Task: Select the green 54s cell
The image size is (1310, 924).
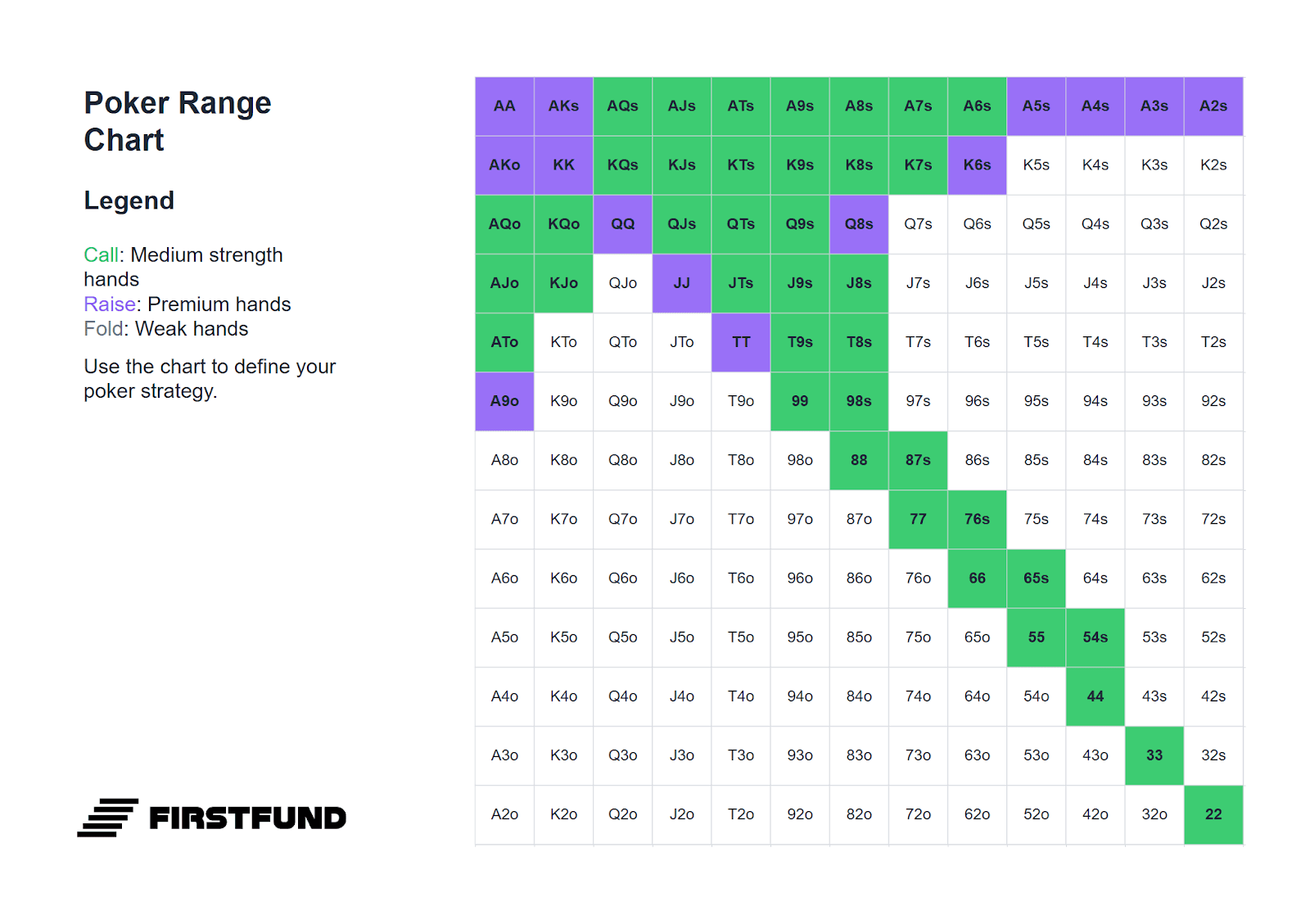Action: (1095, 638)
